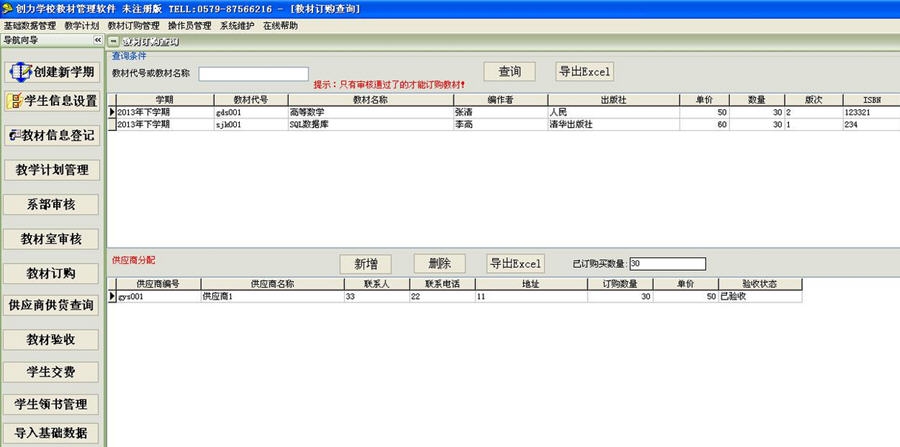Export textbook list with top 导出Excel
Screen dimensions: 900x447
(584, 72)
